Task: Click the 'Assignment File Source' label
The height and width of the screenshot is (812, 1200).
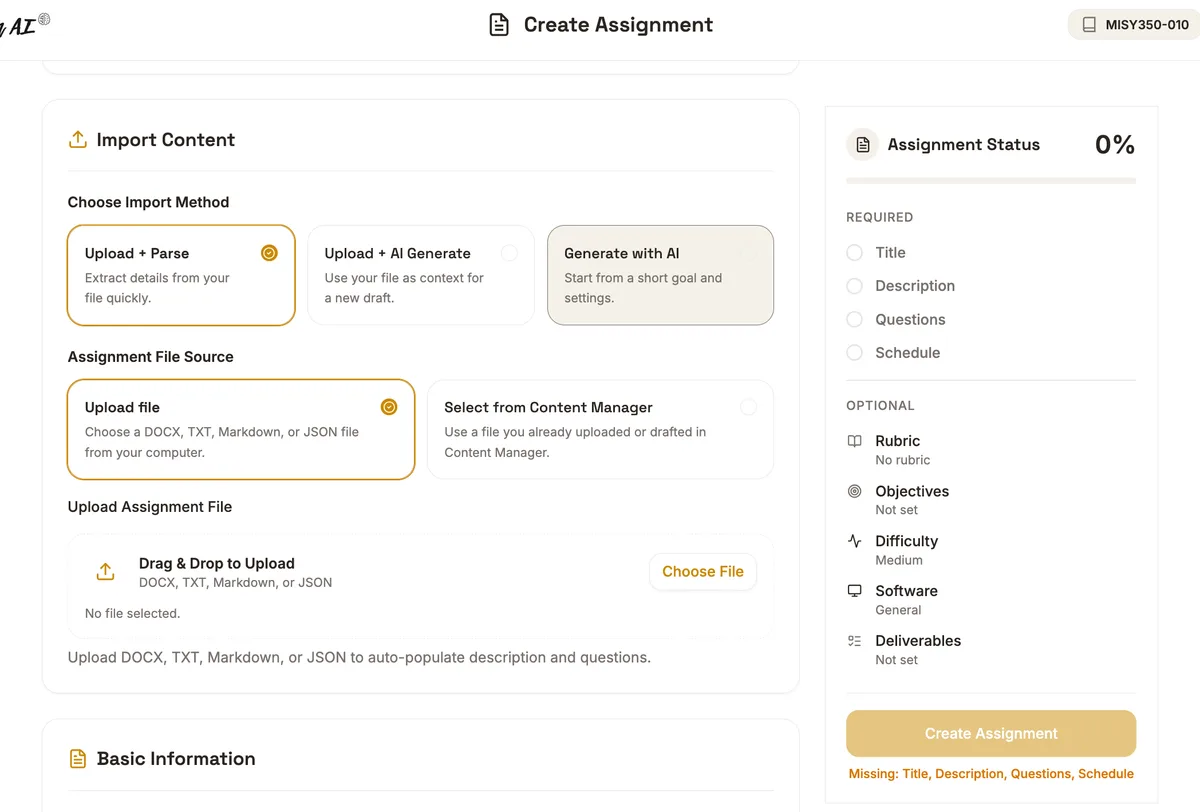Action: 150,357
